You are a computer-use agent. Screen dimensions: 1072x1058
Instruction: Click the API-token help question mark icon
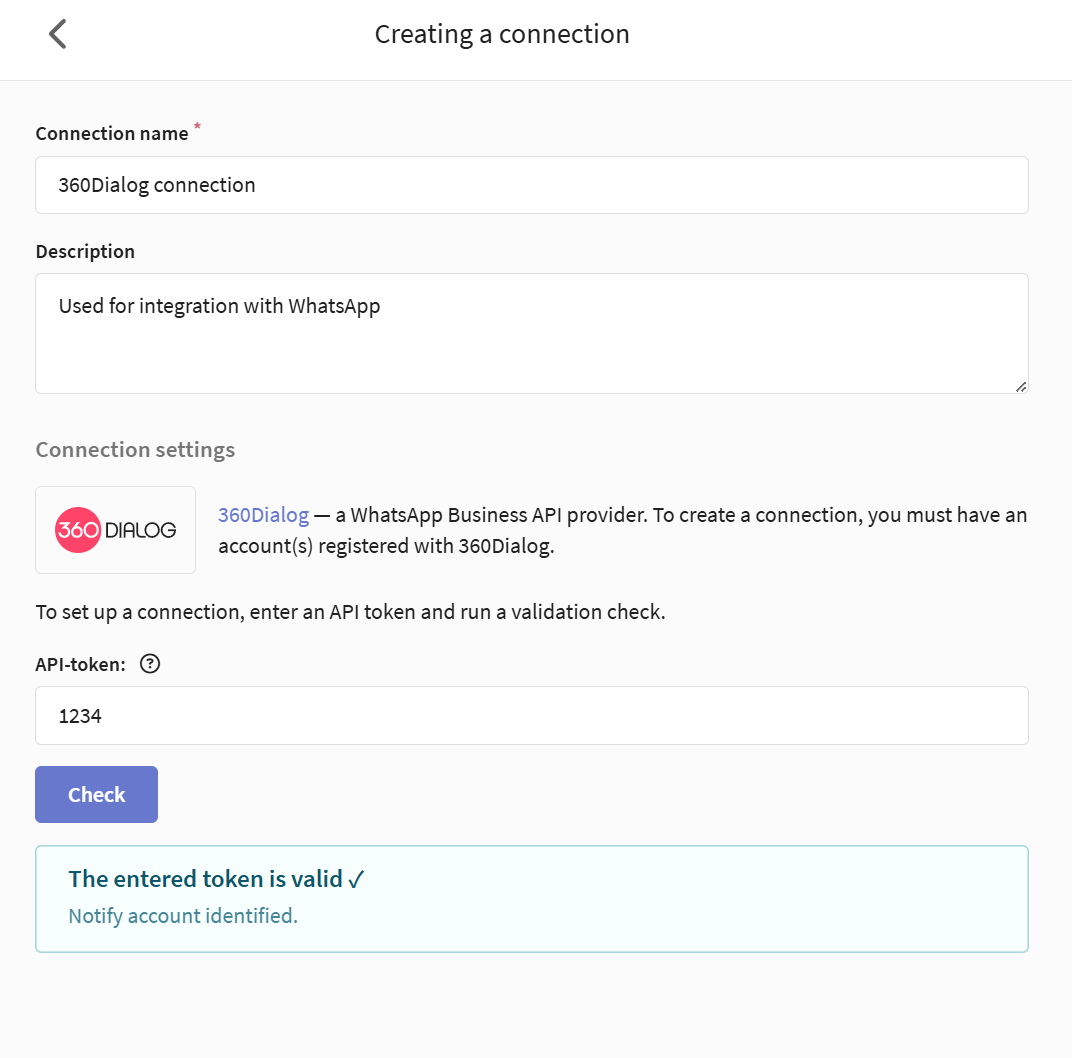(150, 664)
